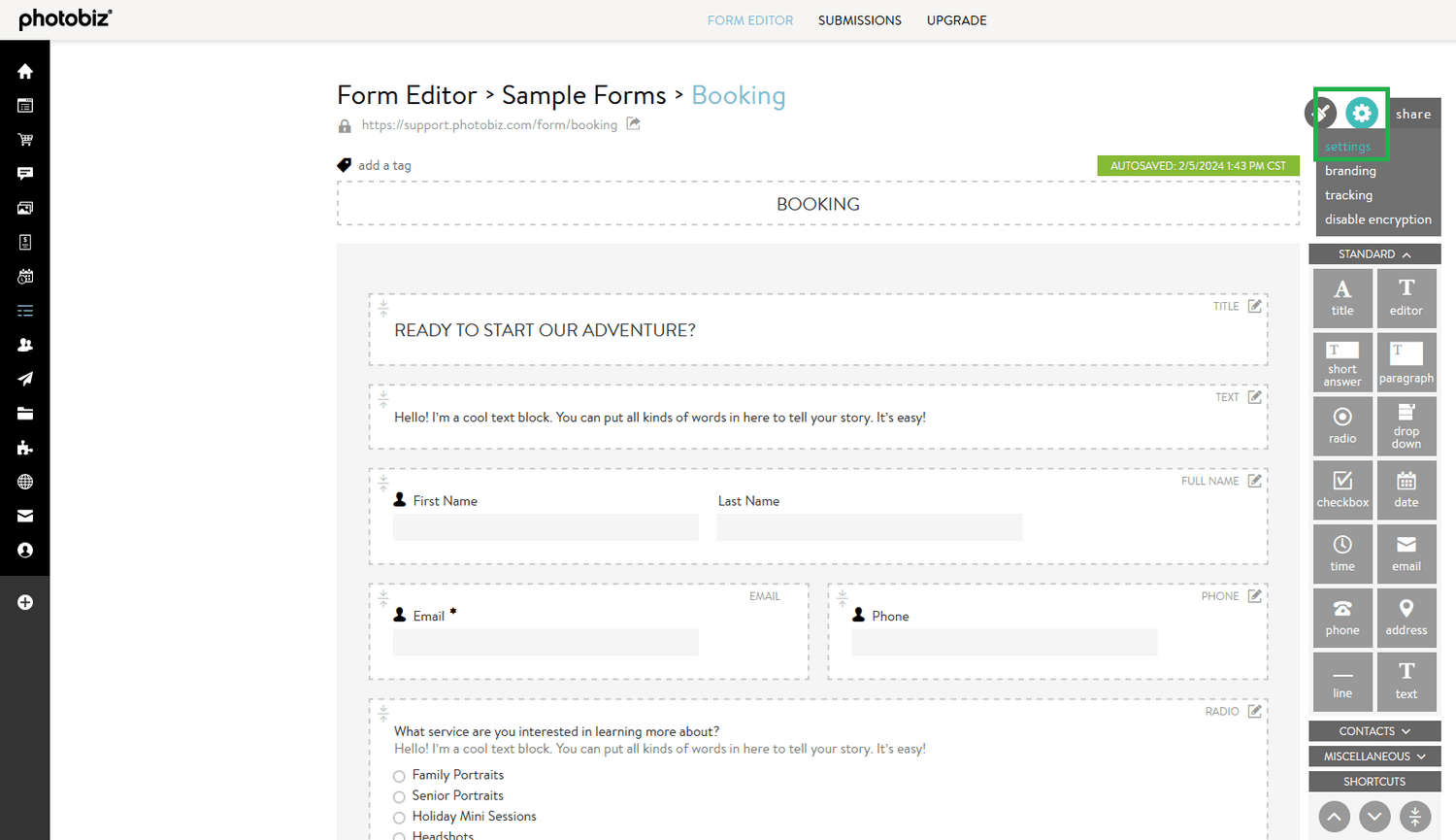Edit the Full Name block with pencil icon
Screen dimensions: 1456x840
pyautogui.click(x=1253, y=480)
